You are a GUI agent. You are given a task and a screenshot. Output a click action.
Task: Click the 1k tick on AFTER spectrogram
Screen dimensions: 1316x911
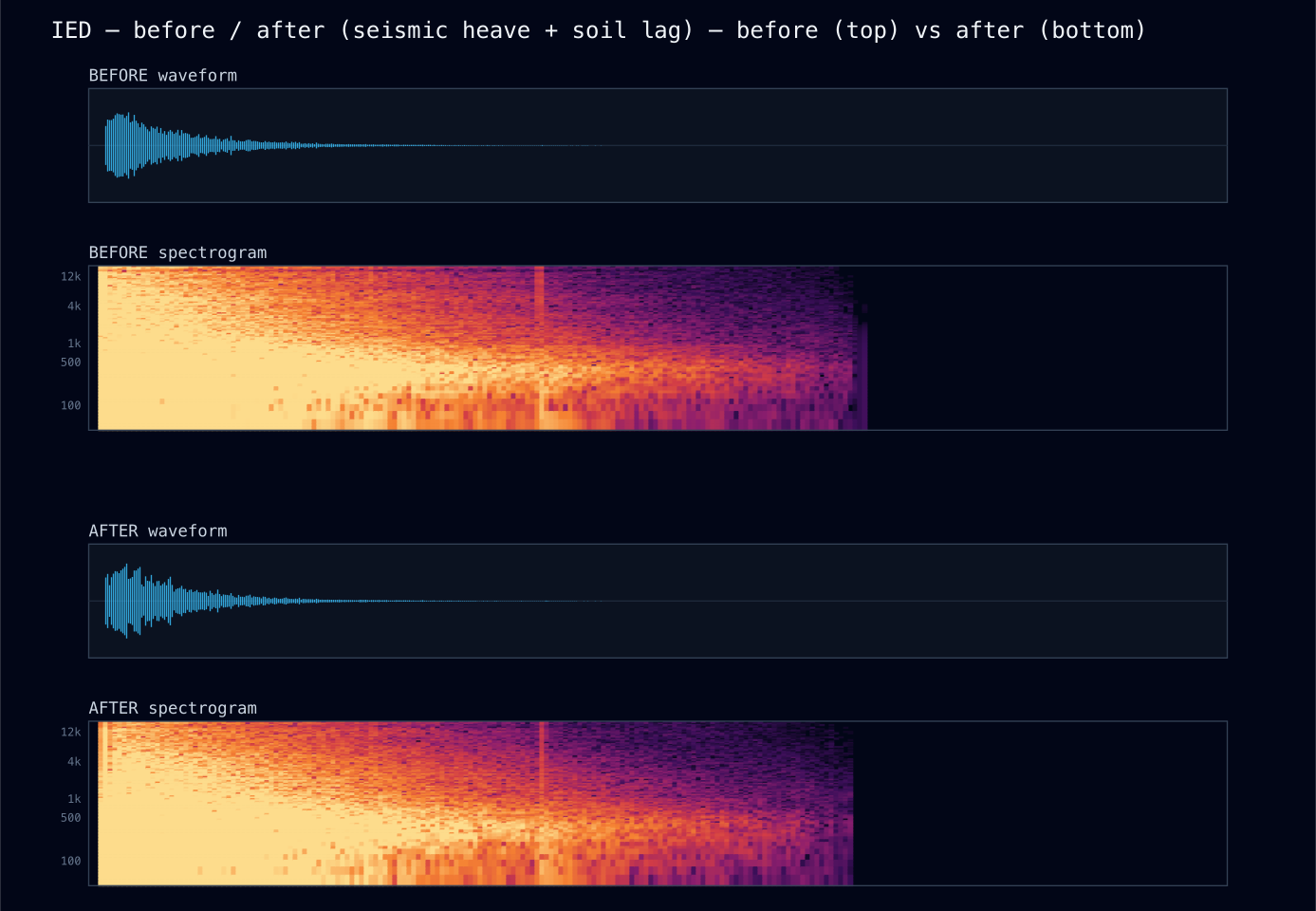74,799
